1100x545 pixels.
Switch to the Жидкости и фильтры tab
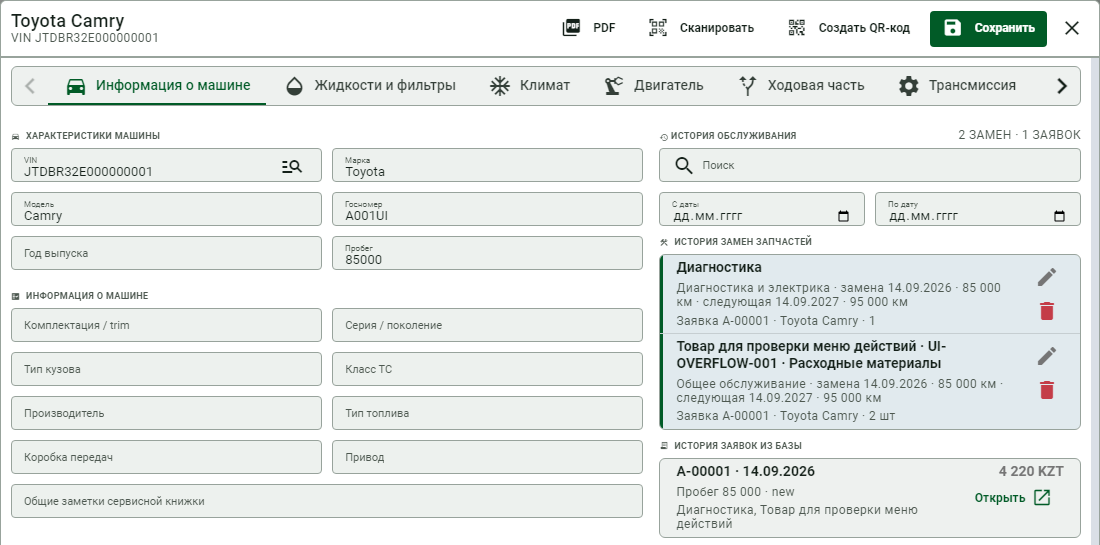pos(370,86)
